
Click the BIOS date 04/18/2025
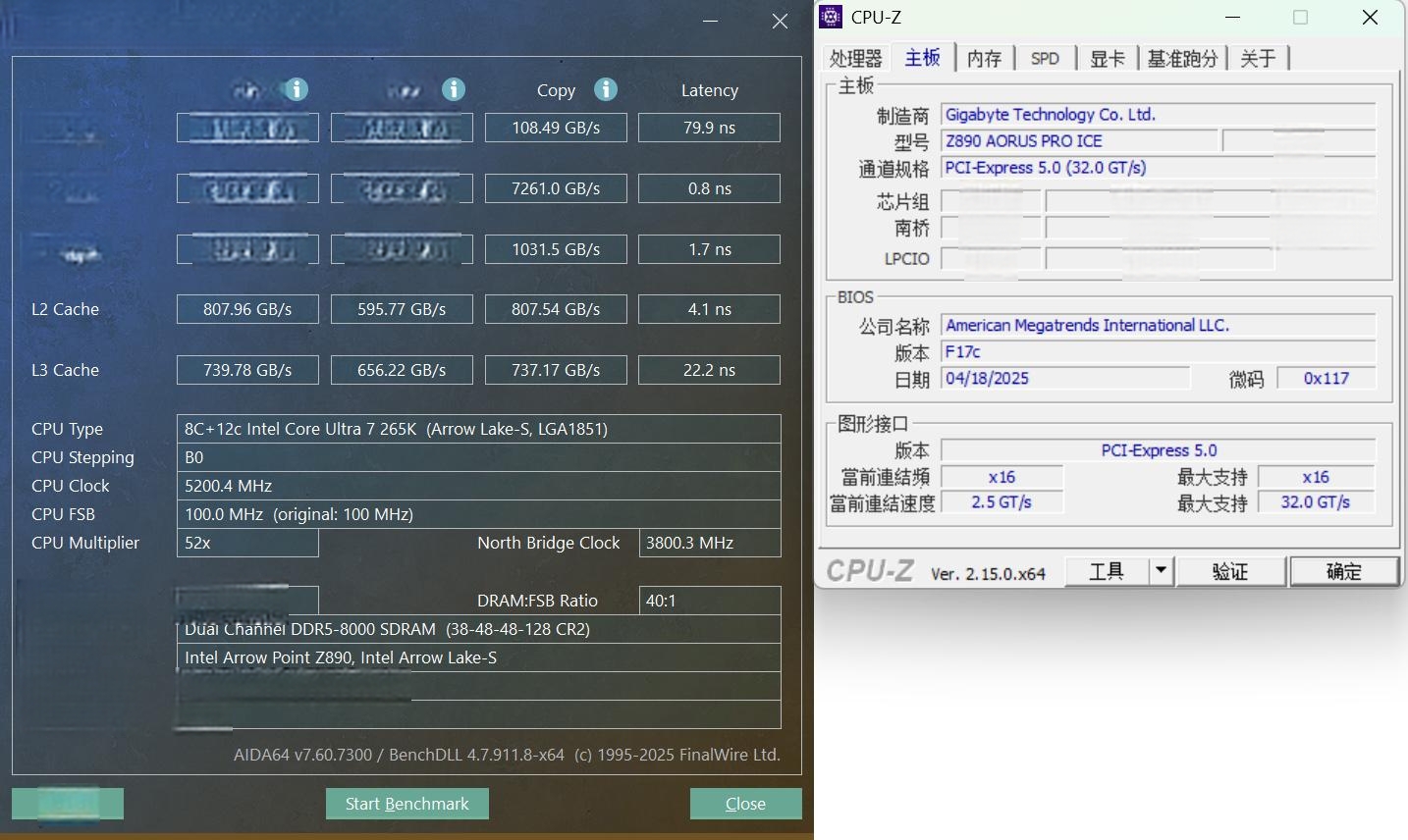tap(1065, 379)
